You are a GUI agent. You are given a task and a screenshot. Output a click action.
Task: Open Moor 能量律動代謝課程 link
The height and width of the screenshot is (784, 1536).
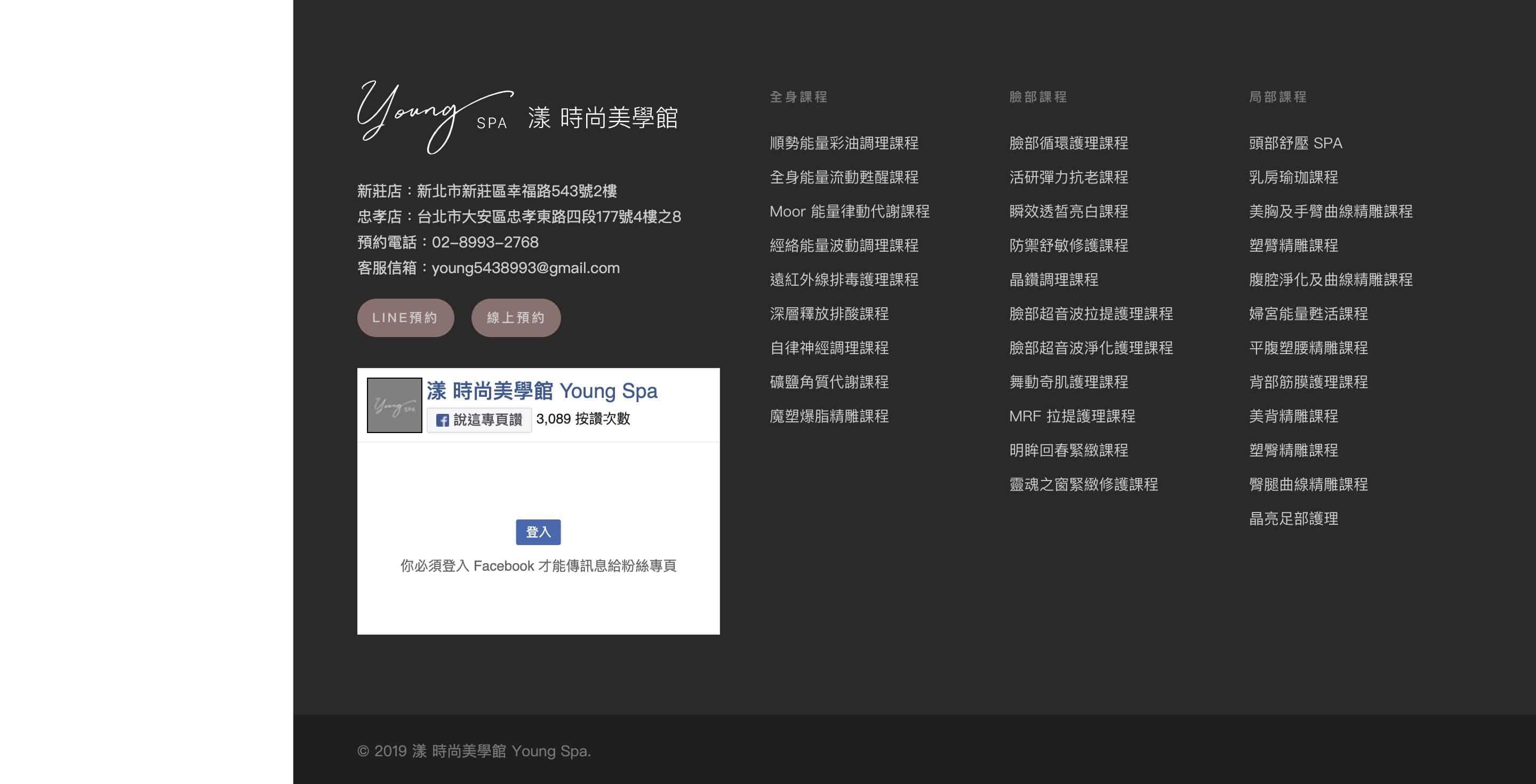(x=849, y=212)
